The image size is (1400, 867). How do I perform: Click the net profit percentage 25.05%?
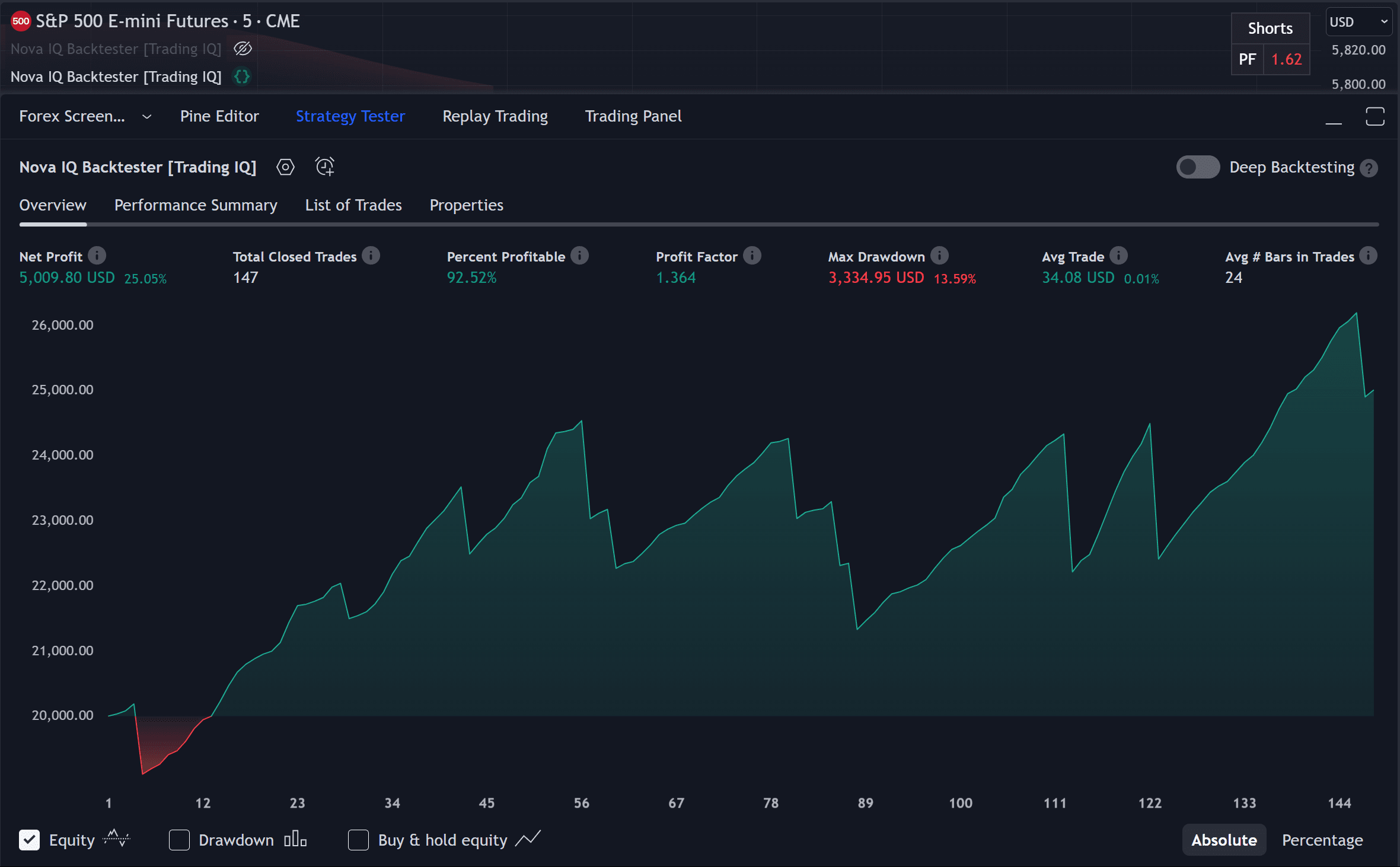tap(145, 279)
